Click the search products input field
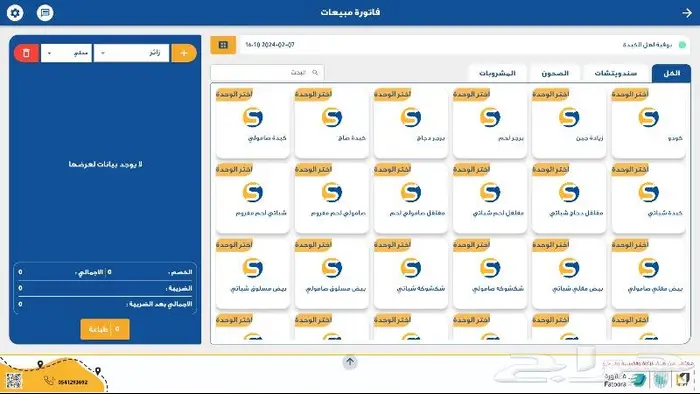 [x=267, y=72]
